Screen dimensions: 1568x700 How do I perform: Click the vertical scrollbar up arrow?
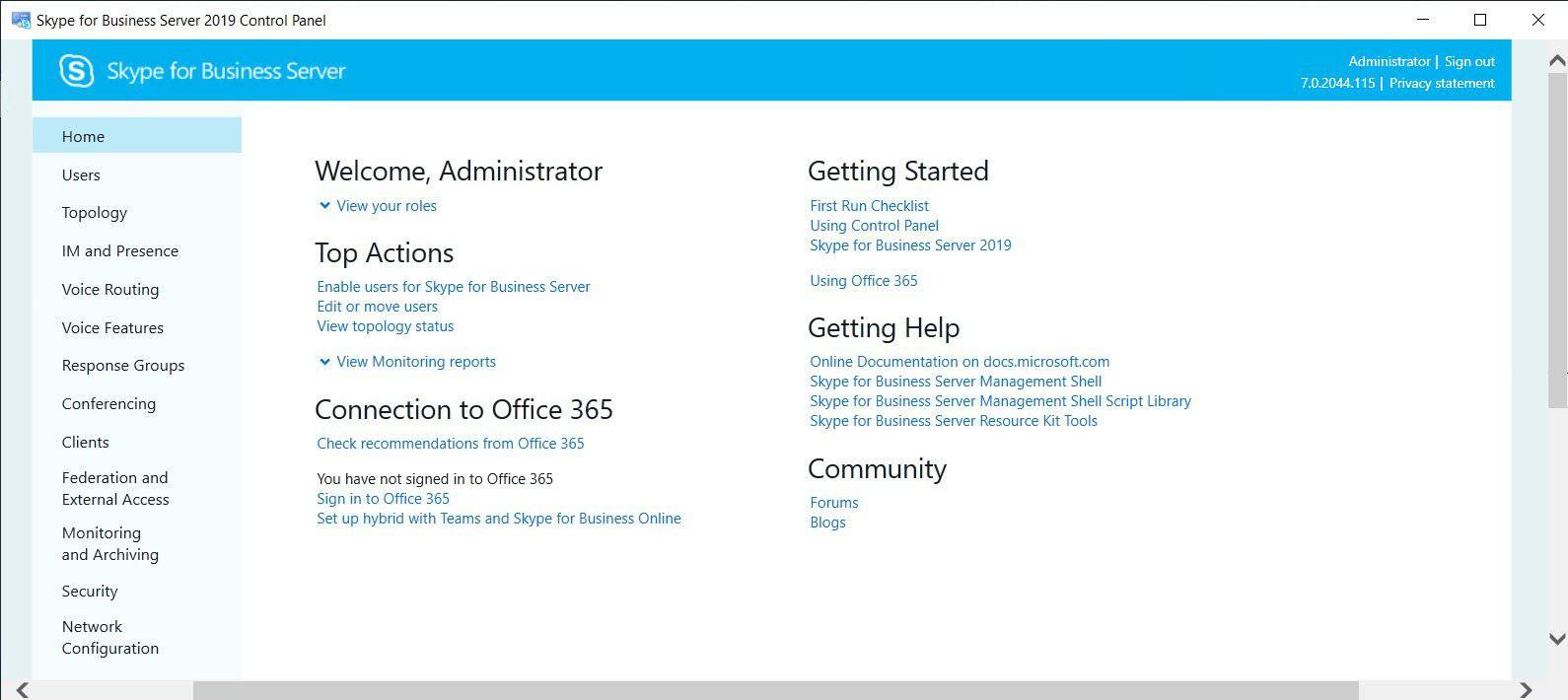point(1557,61)
